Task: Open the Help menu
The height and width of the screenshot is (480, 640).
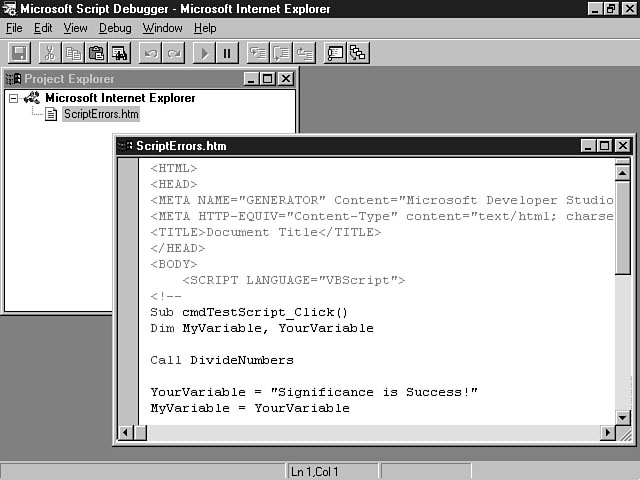Action: 205,28
